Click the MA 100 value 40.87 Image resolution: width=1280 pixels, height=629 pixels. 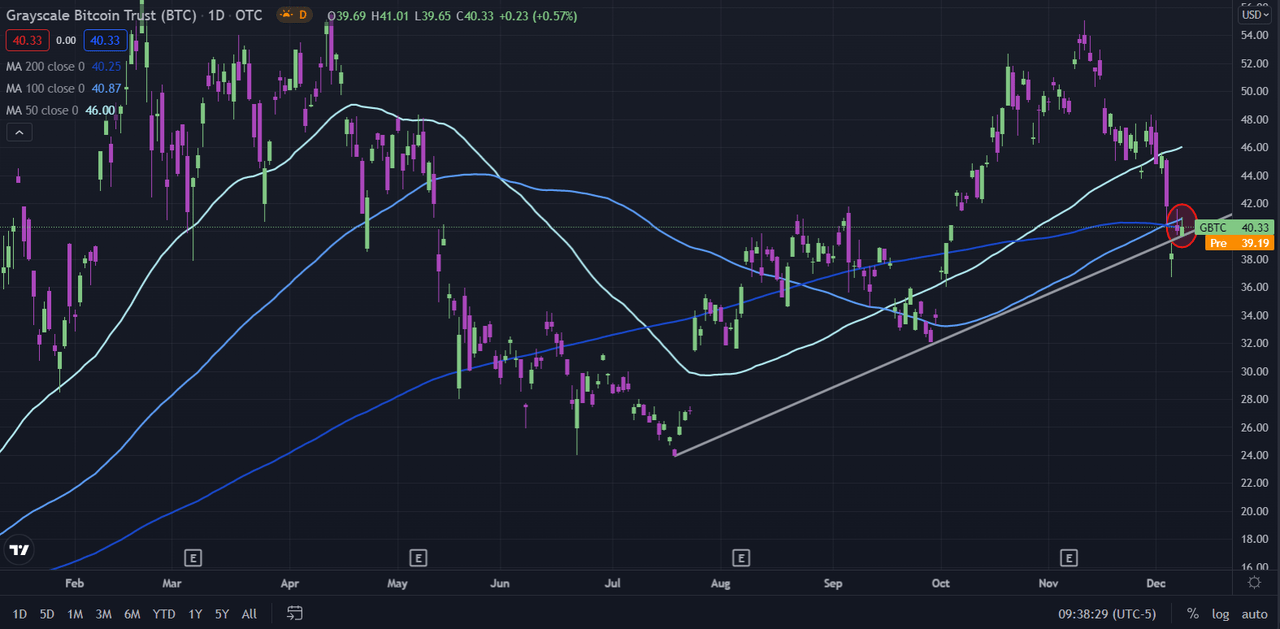pos(106,88)
